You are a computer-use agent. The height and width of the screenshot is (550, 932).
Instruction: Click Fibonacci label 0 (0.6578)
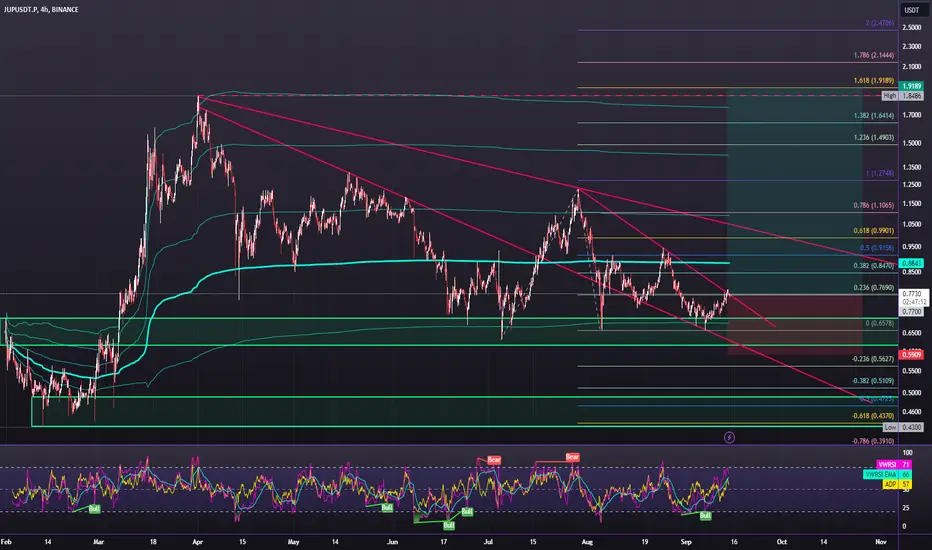(880, 323)
